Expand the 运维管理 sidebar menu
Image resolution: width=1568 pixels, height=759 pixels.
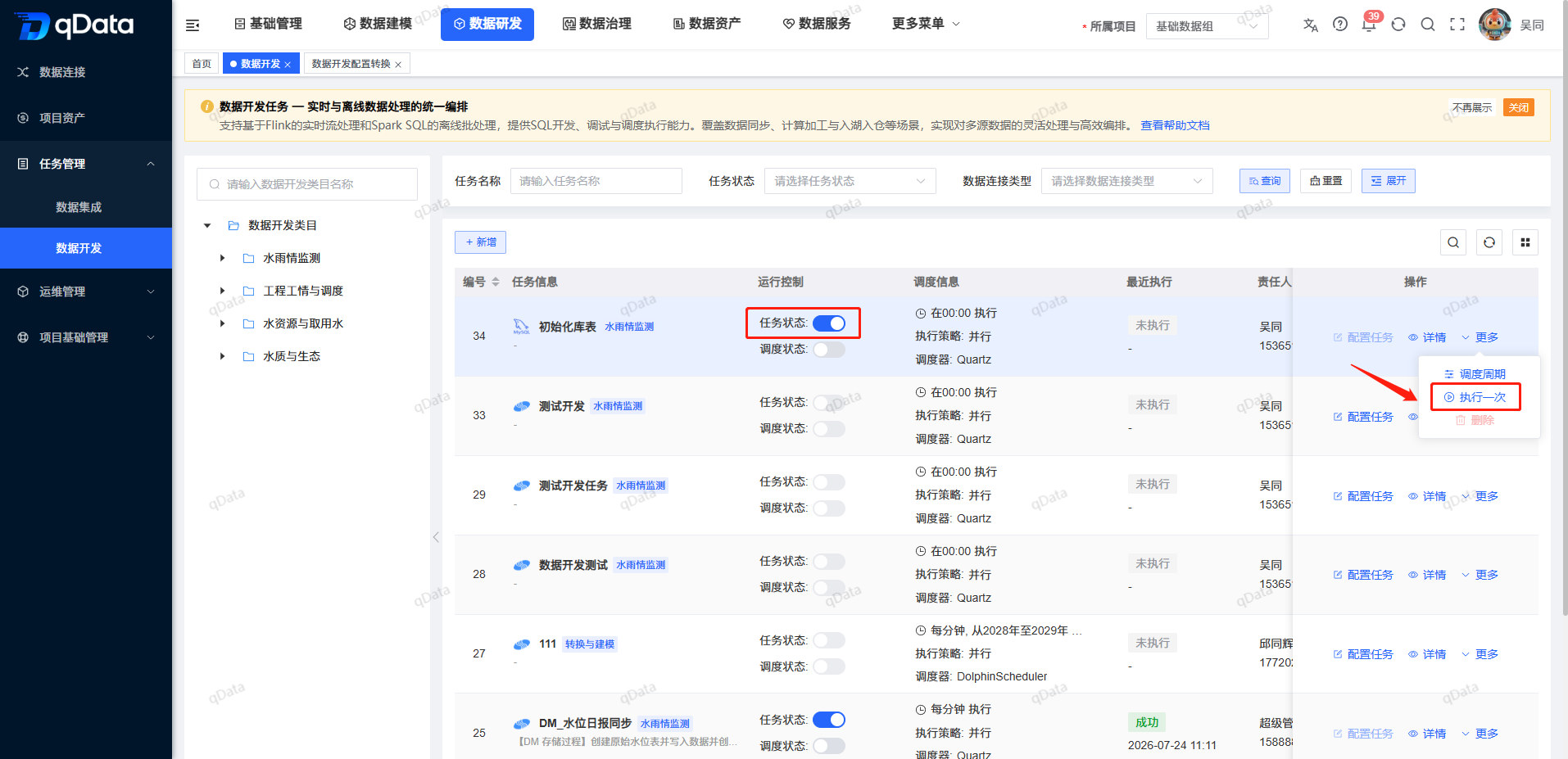(86, 291)
